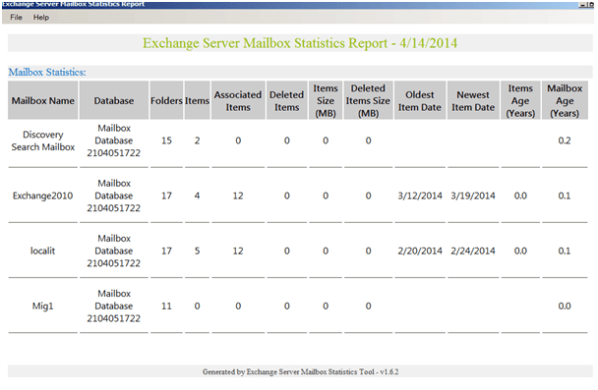Click Associated Items 12 in localit row
The image size is (598, 390).
pos(238,251)
